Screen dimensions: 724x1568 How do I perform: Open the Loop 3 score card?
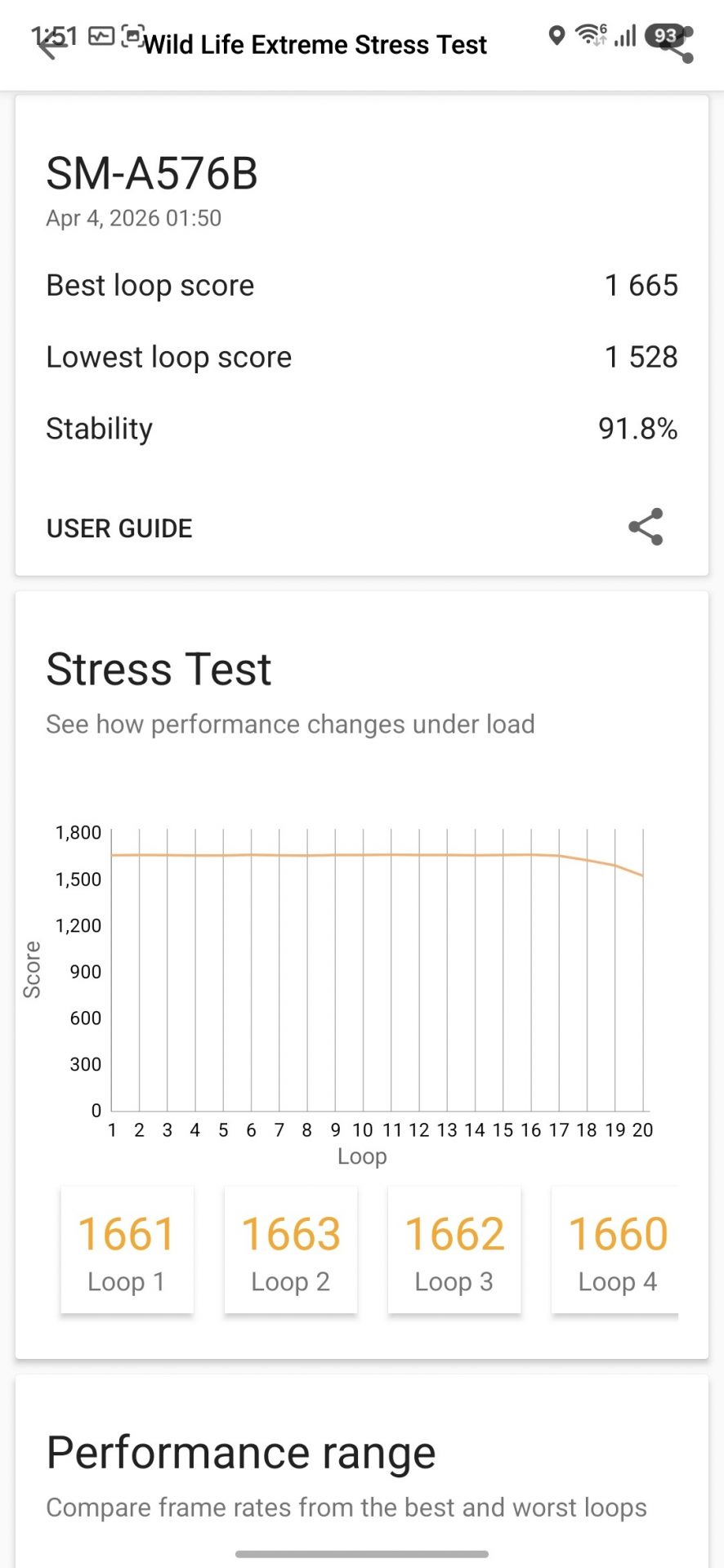coord(454,1249)
